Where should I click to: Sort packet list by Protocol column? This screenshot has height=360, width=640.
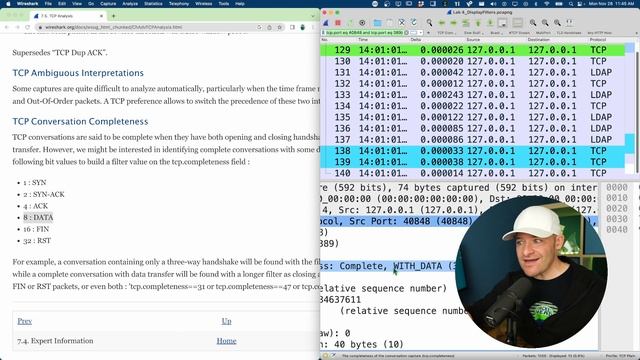598,40
